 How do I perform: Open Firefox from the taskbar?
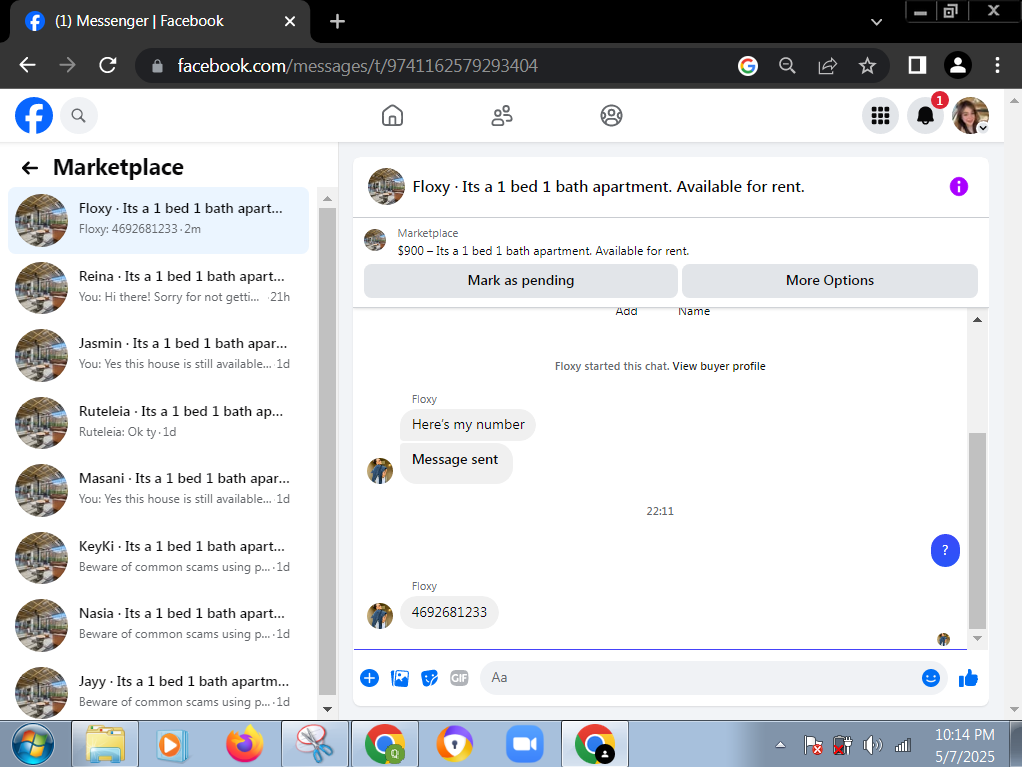[244, 744]
